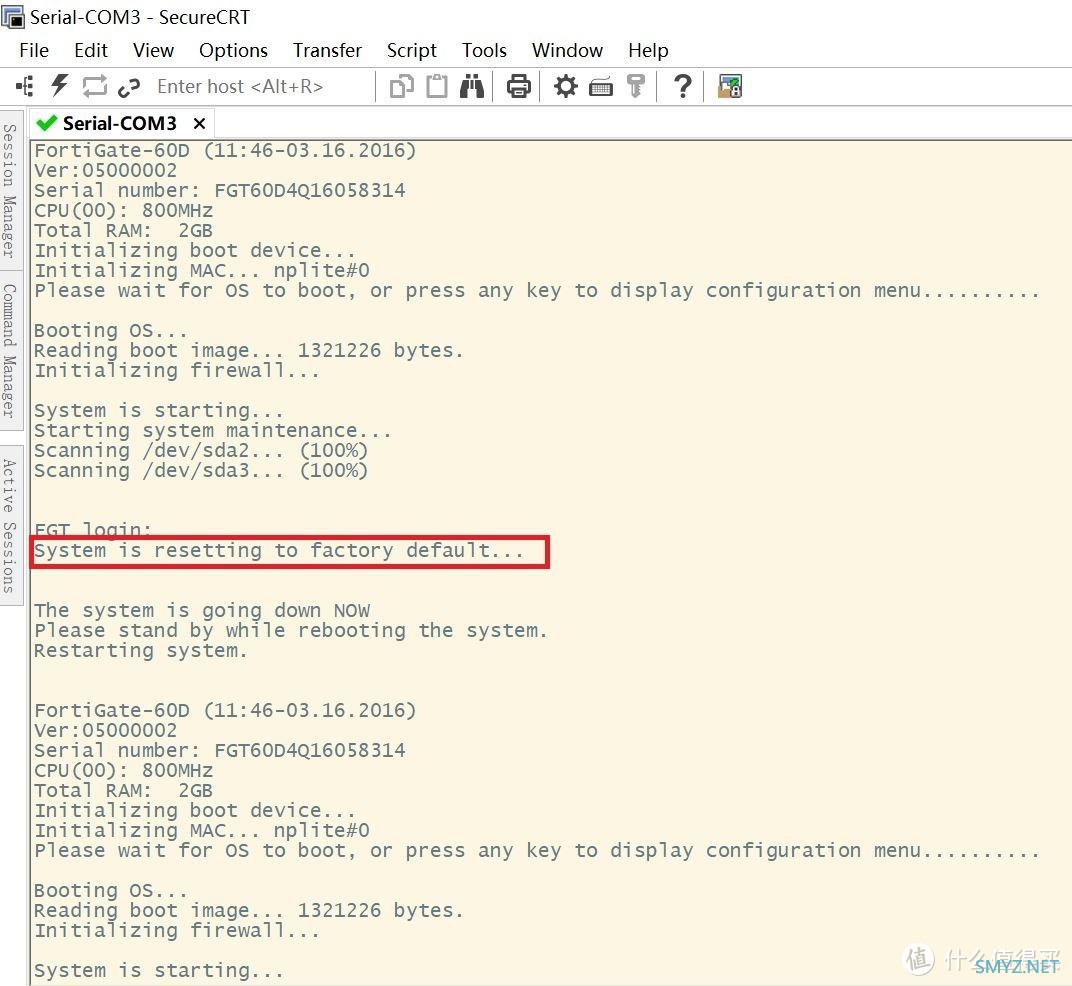Click the Disconnect chain link icon

pyautogui.click(x=129, y=87)
